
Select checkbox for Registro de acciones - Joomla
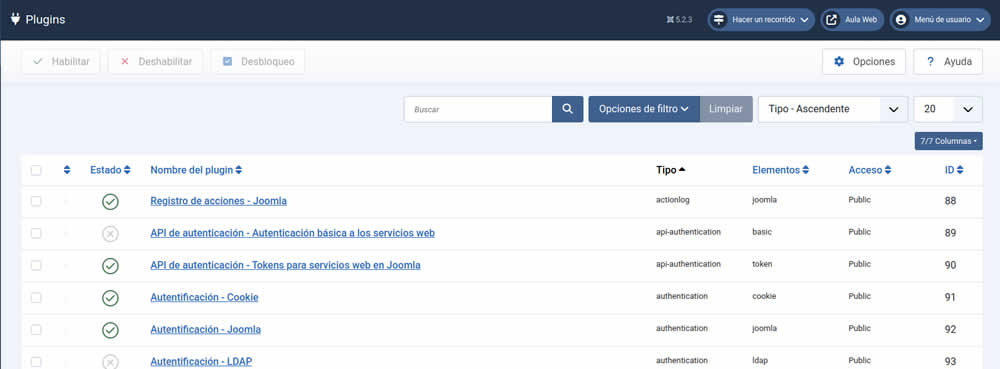[x=36, y=201]
